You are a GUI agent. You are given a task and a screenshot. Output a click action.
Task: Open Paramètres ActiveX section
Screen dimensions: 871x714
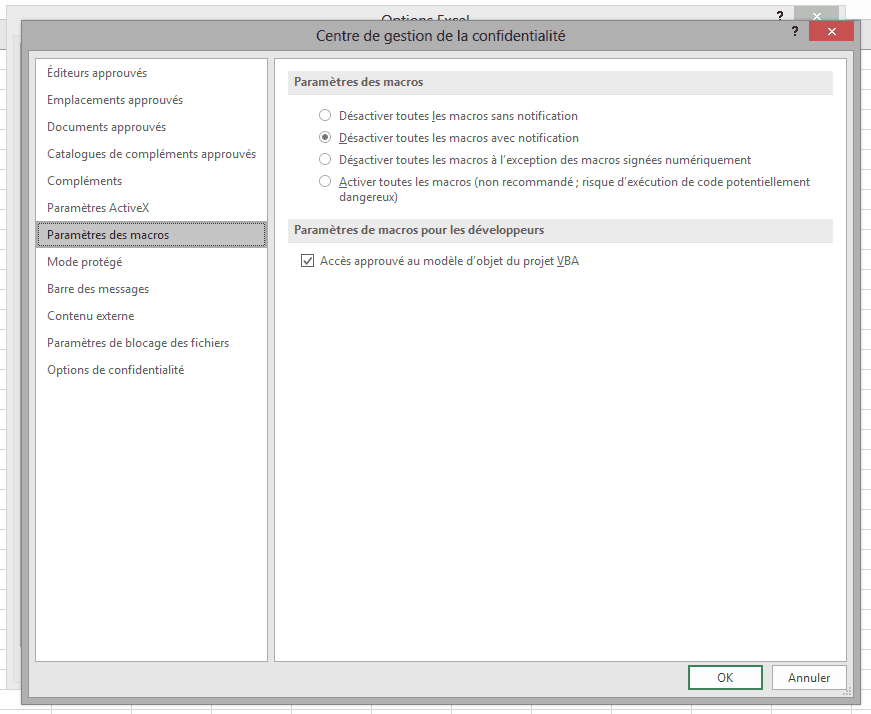[151, 208]
